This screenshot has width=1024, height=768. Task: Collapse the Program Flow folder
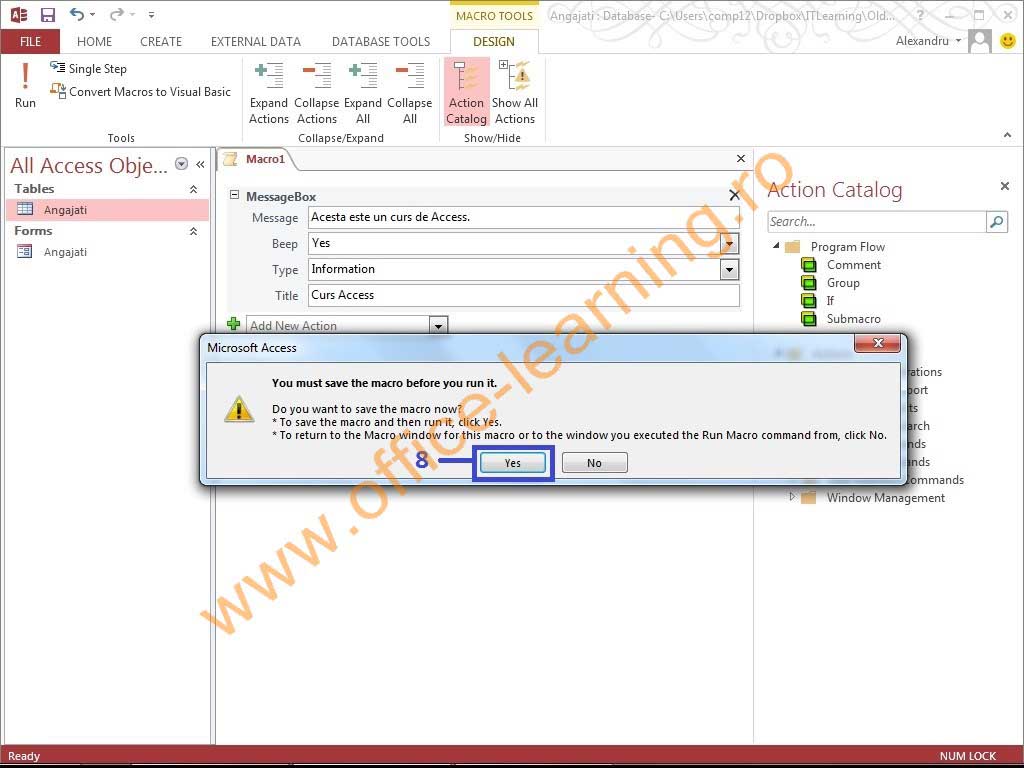776,246
